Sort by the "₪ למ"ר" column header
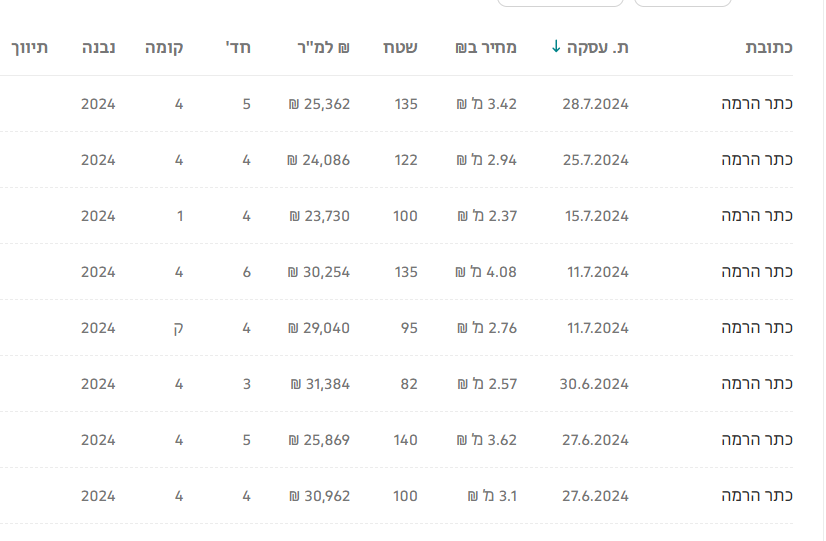The width and height of the screenshot is (826, 541). pos(323,47)
